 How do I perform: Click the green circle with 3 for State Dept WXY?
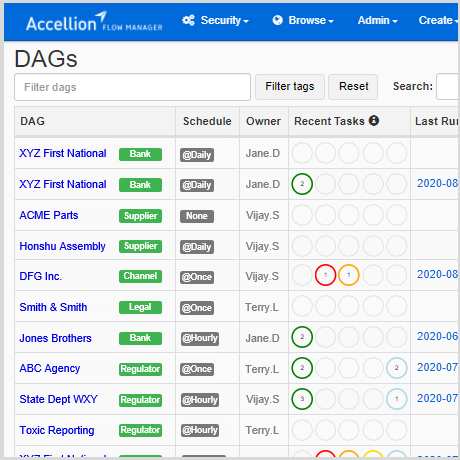302,399
